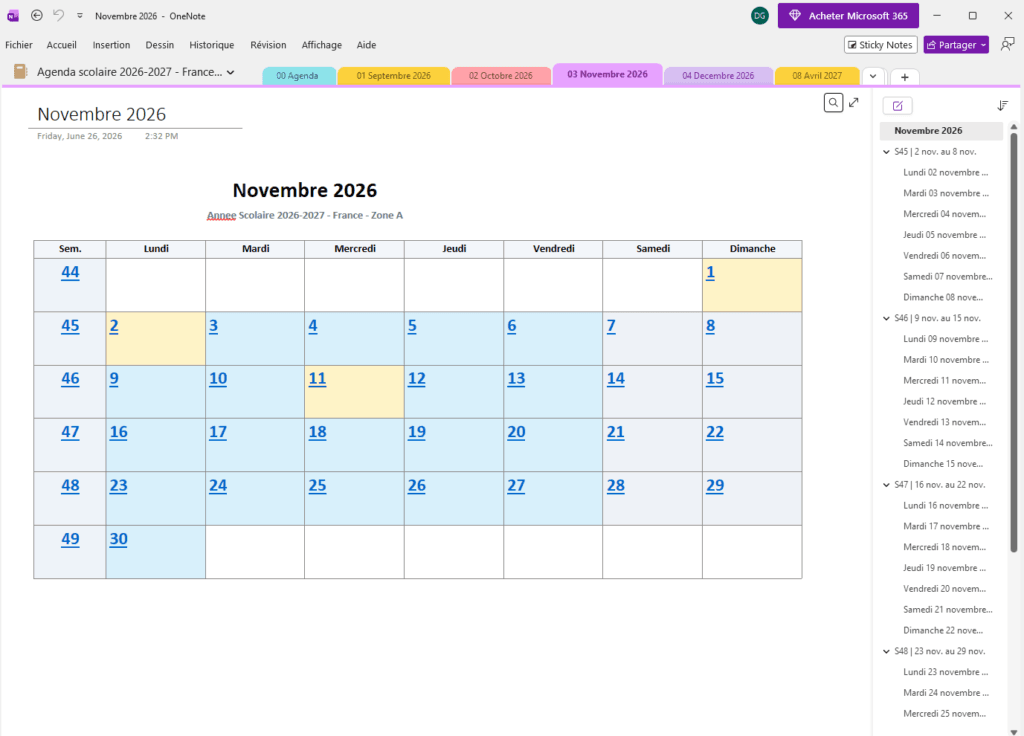Click Acheter Microsoft 365 button
Screen dimensions: 1024x736
coord(848,16)
